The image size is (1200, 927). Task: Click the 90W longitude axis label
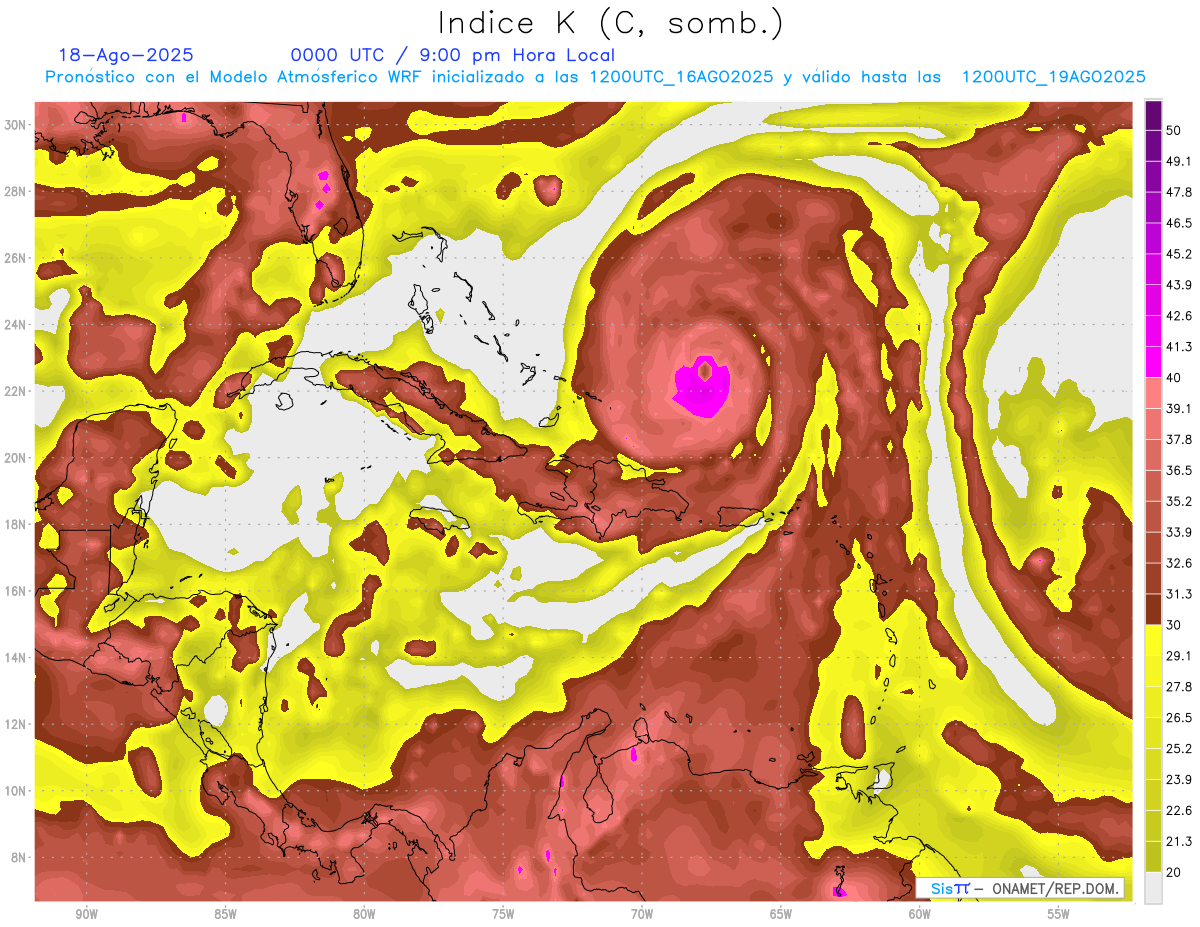pyautogui.click(x=87, y=914)
